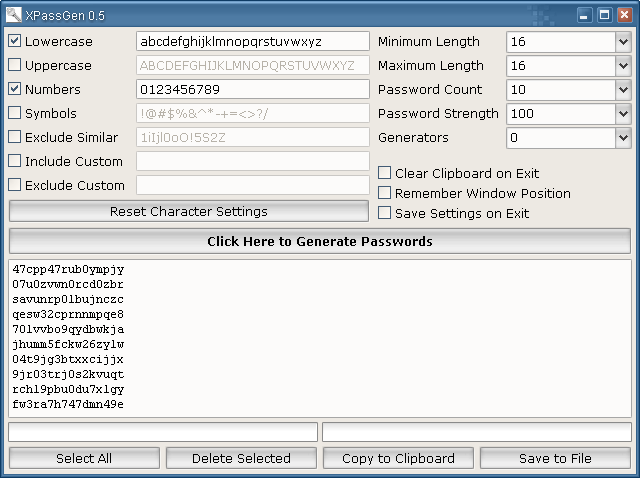The image size is (640, 478).
Task: Click the Include Custom text field
Action: pos(253,161)
